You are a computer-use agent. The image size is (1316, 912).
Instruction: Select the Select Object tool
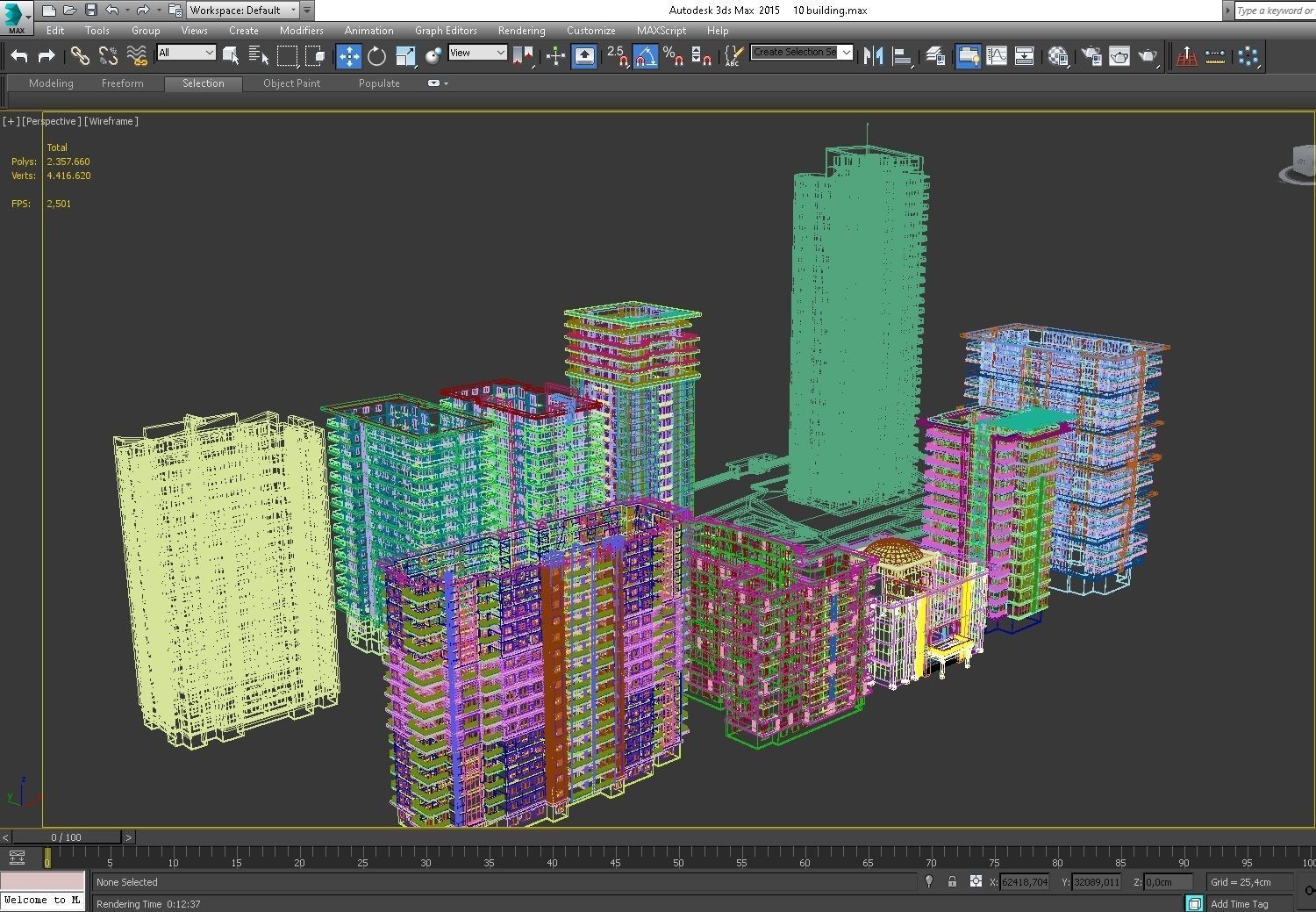click(x=231, y=56)
